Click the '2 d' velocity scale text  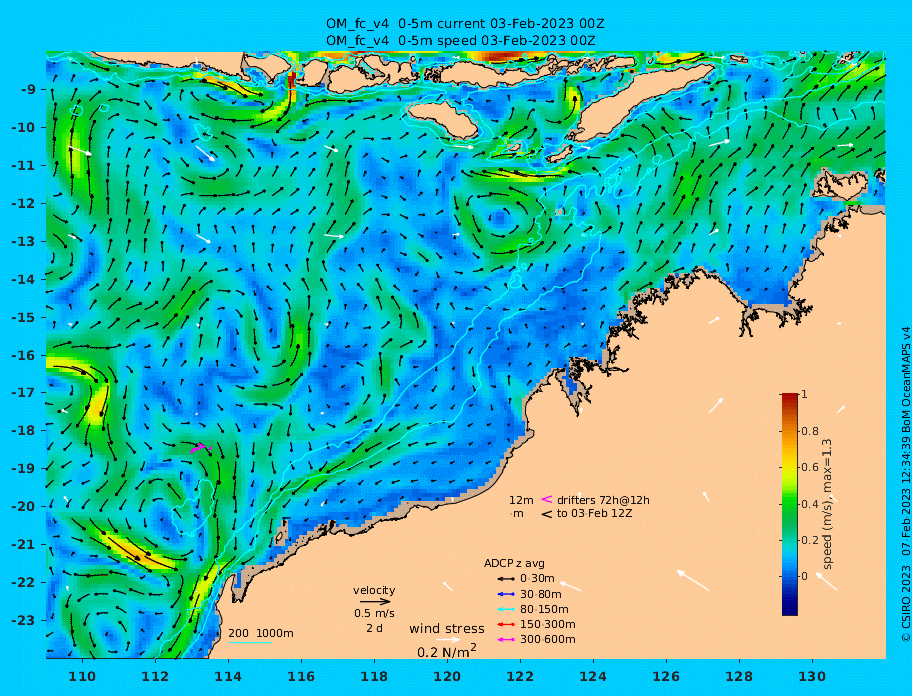[x=375, y=629]
